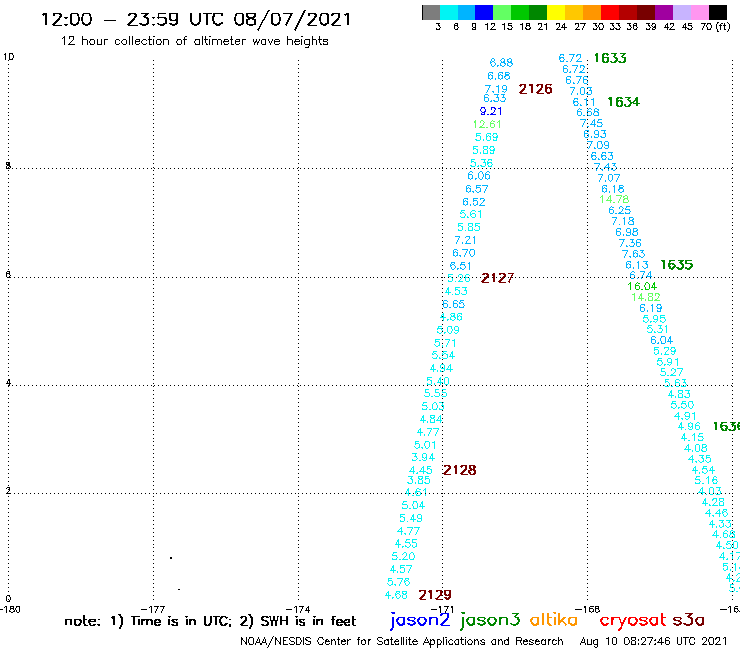The height and width of the screenshot is (650, 740).
Task: Click the s3a pass time 2128
Action: [x=459, y=470]
